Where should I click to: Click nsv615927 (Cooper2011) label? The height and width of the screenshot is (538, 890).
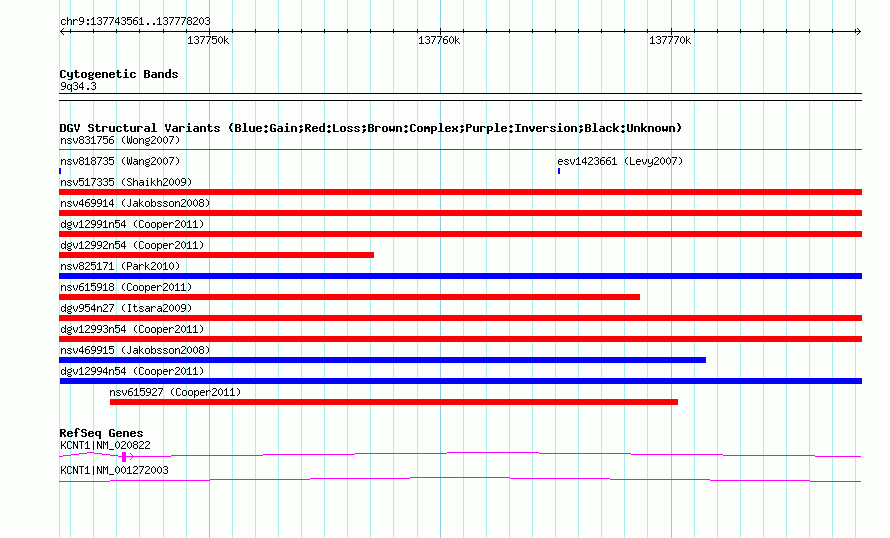point(175,392)
